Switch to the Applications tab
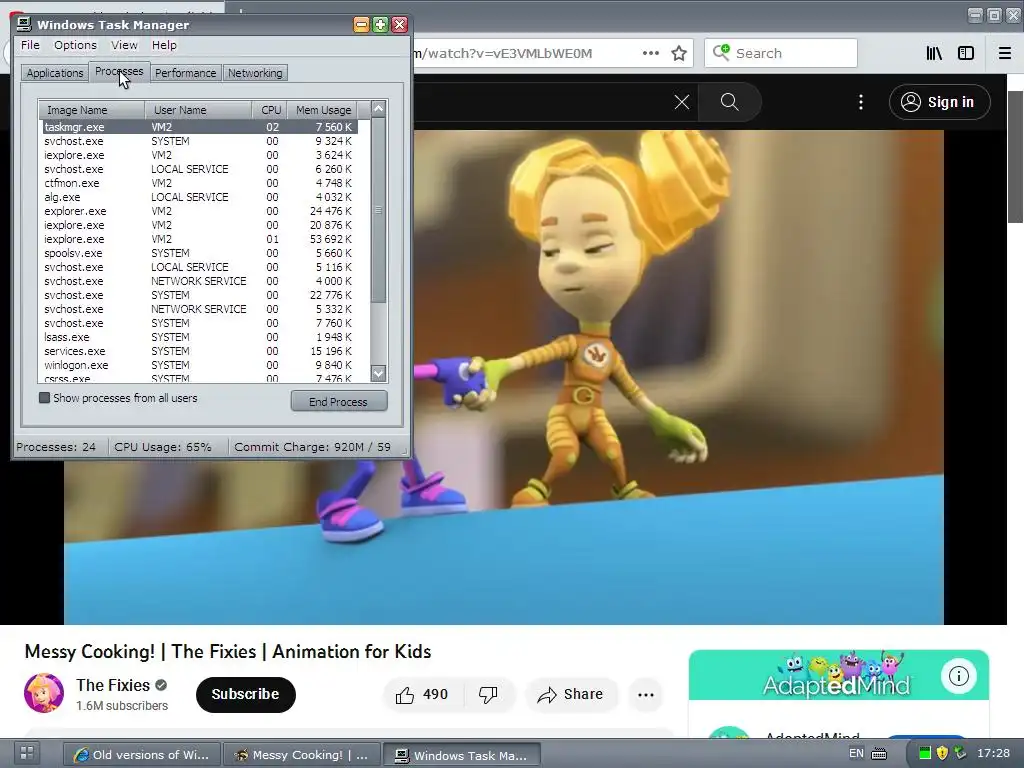The width and height of the screenshot is (1024, 768). 55,73
